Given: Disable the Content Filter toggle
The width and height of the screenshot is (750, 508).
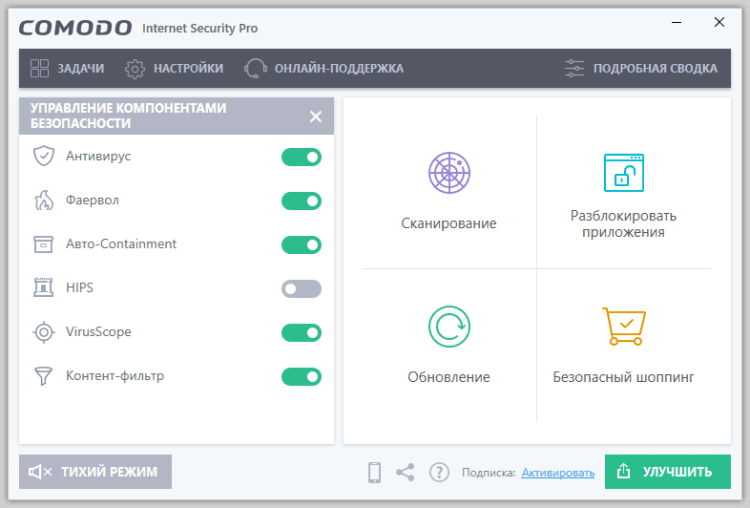Looking at the screenshot, I should click(x=301, y=377).
